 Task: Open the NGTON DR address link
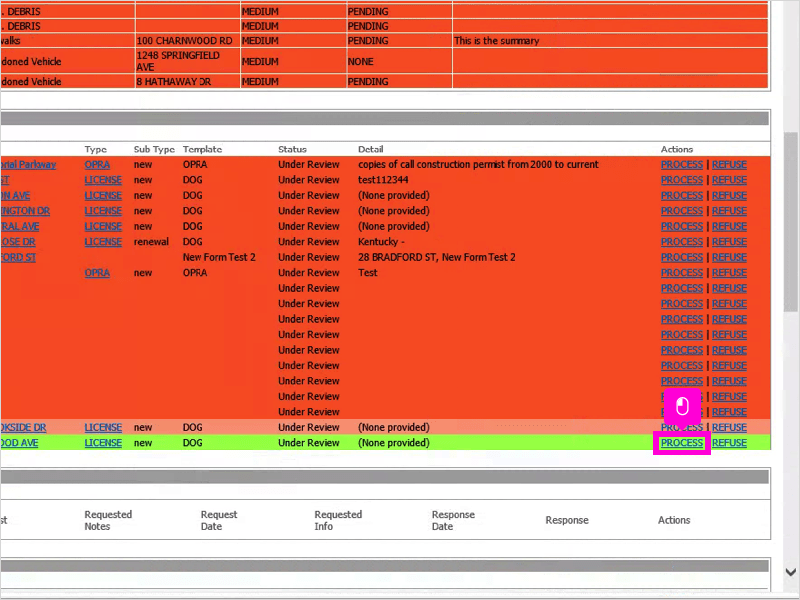tap(25, 211)
